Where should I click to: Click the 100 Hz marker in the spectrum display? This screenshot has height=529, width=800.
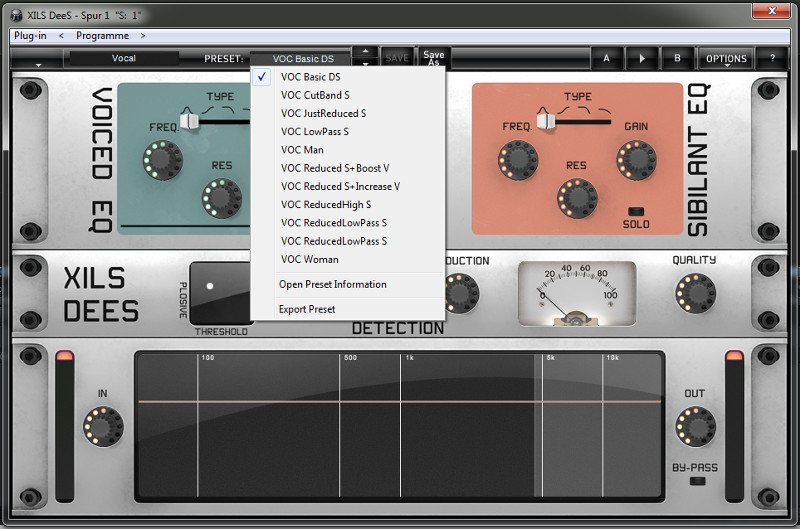208,358
